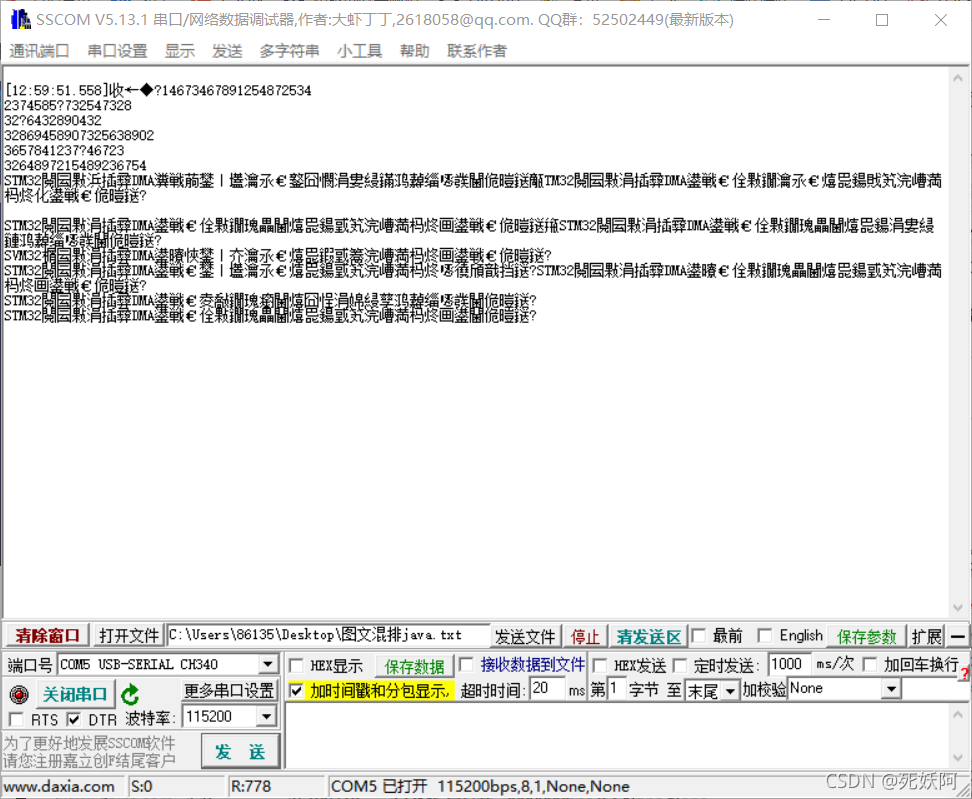This screenshot has width=972, height=799.
Task: Disable the highlighted 加时间戳和分包显示 option
Action: coord(297,690)
